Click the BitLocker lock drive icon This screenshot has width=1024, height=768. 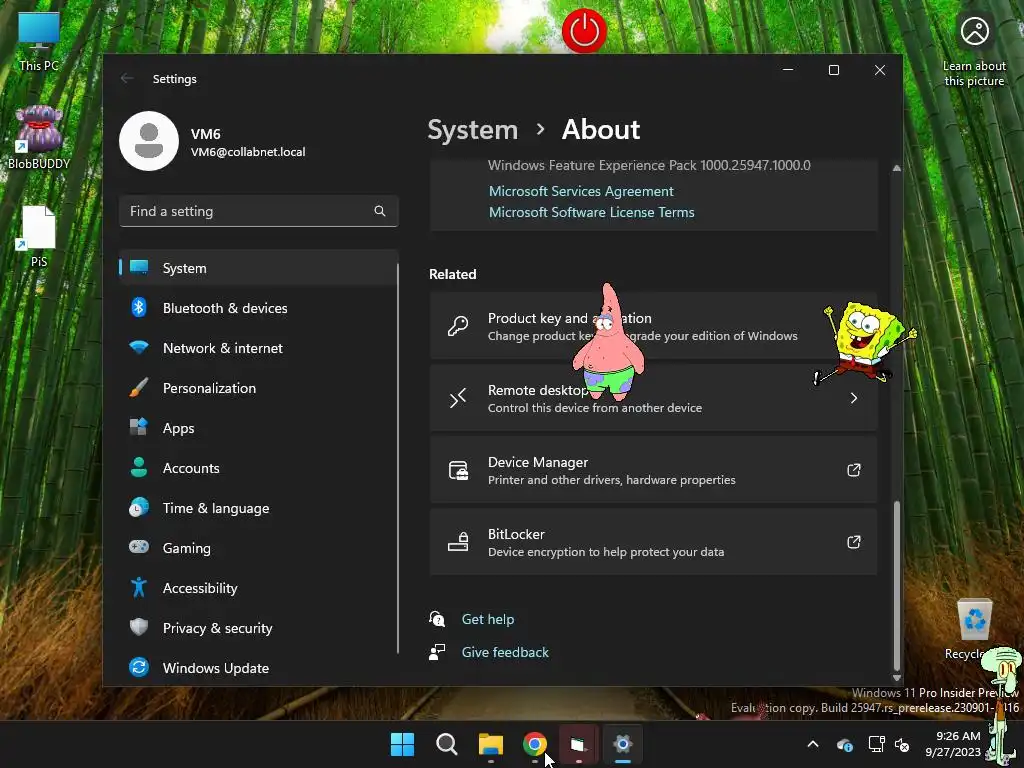(458, 542)
